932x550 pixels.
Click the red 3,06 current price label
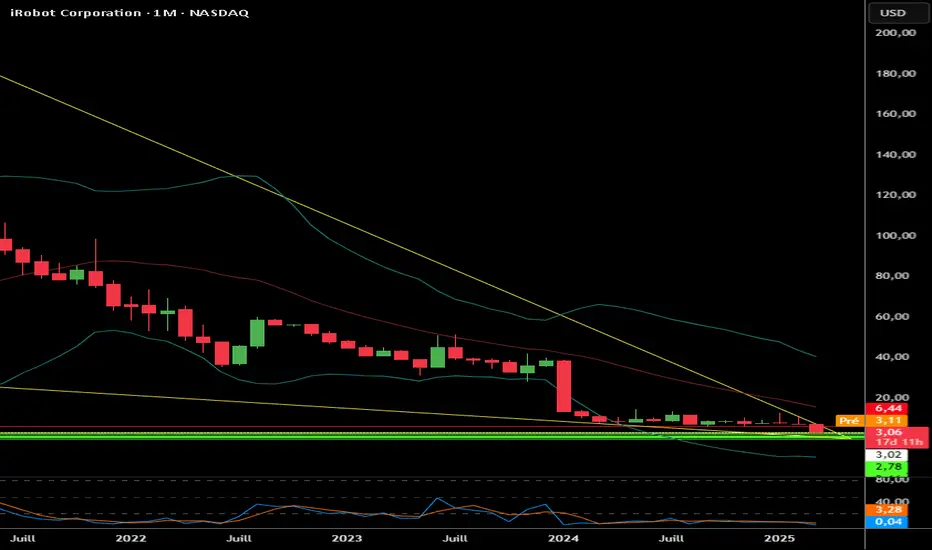888,432
